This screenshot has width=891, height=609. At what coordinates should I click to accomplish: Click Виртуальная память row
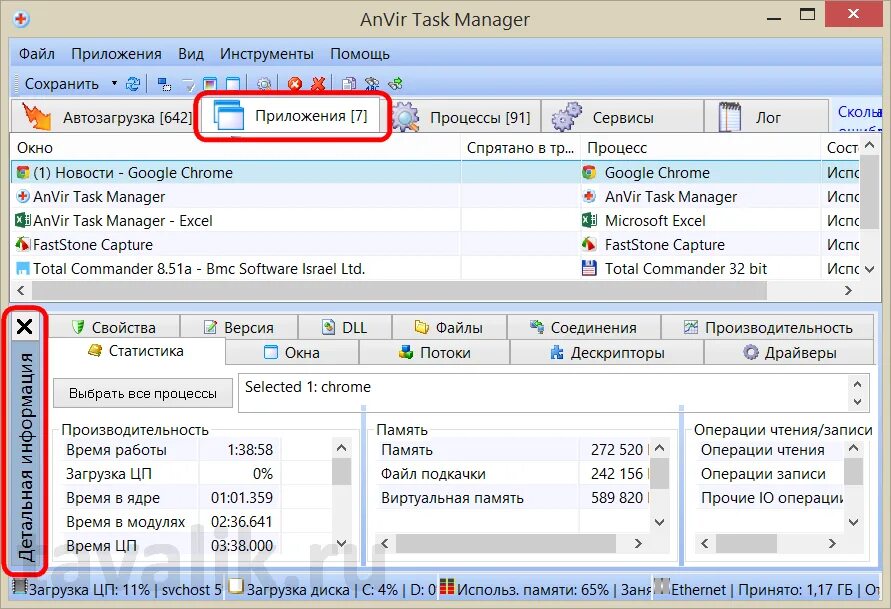coord(513,498)
